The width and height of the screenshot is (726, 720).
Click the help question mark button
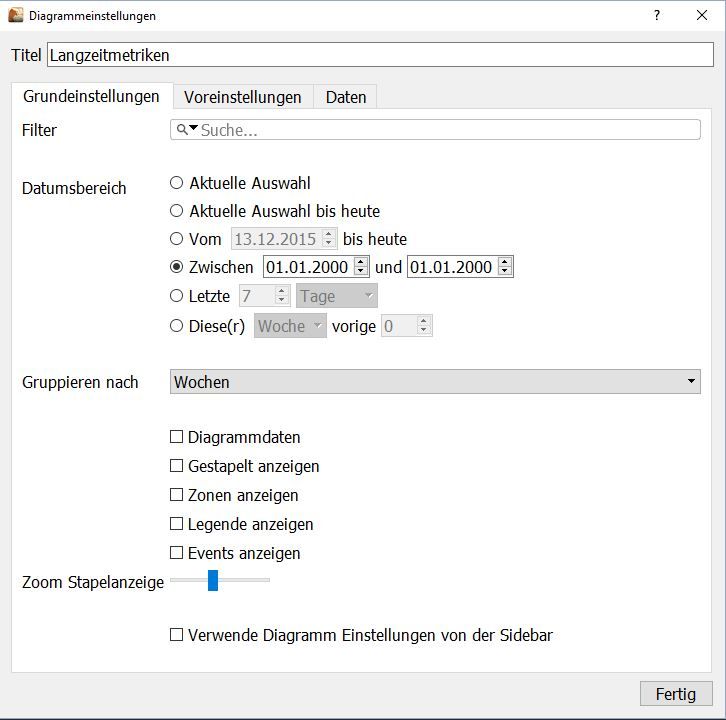click(657, 16)
